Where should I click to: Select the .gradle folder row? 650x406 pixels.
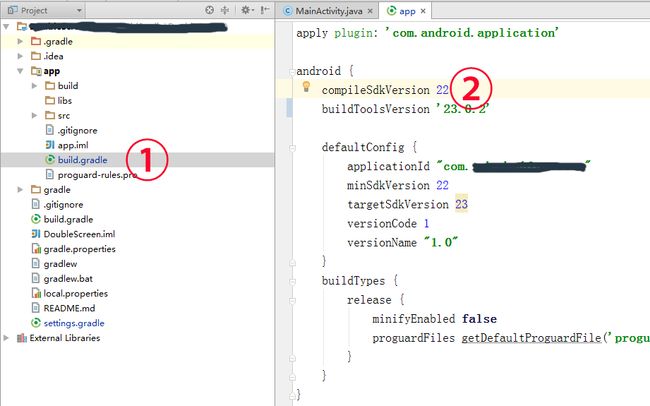(137, 41)
